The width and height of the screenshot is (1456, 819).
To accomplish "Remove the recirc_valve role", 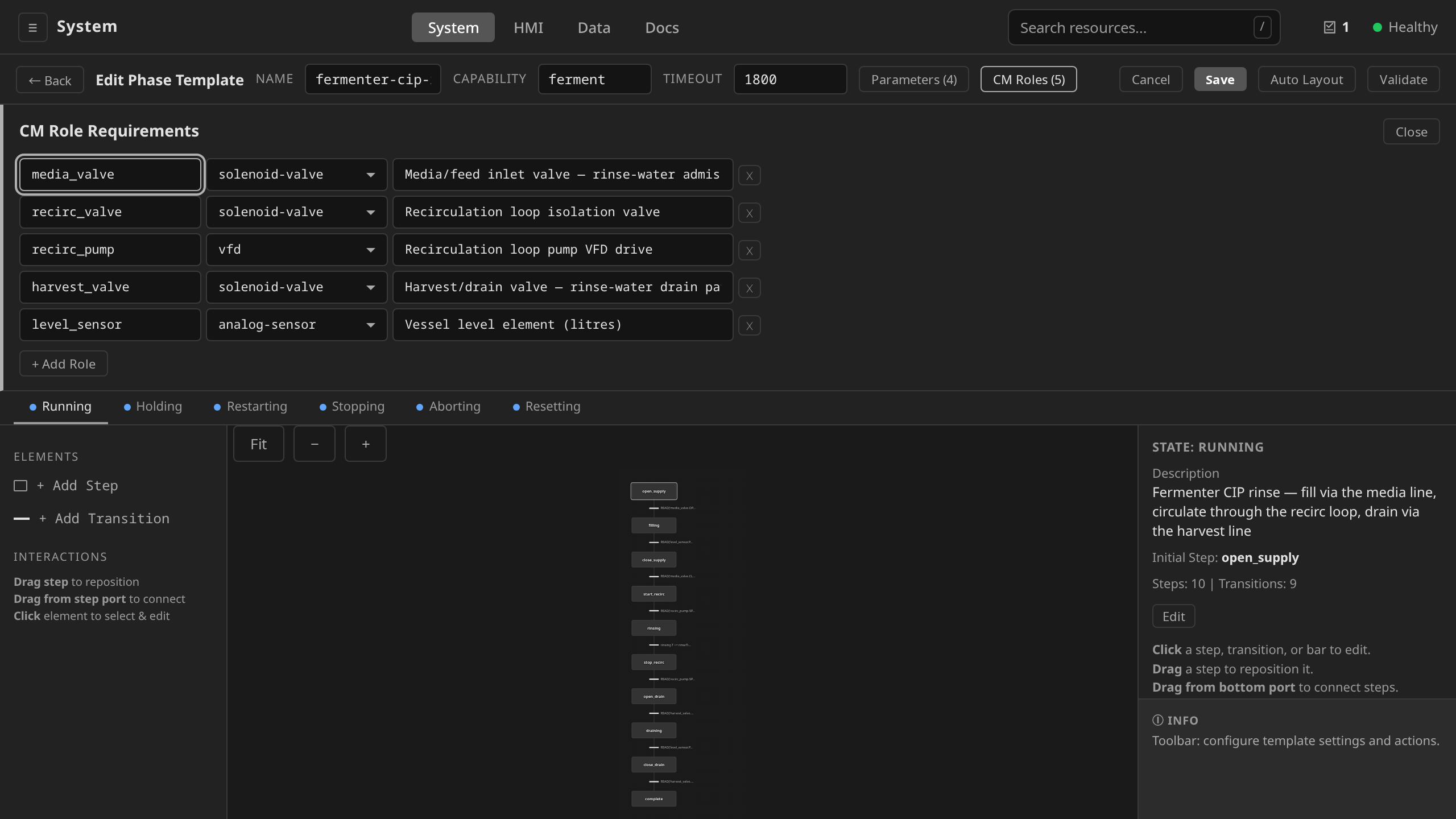I will 749,213.
